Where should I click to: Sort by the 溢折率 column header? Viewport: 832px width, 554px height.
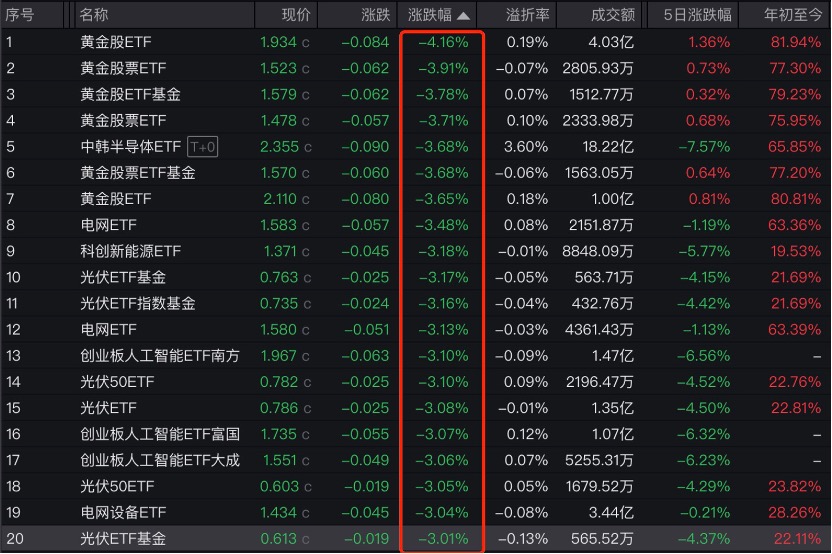pyautogui.click(x=528, y=15)
